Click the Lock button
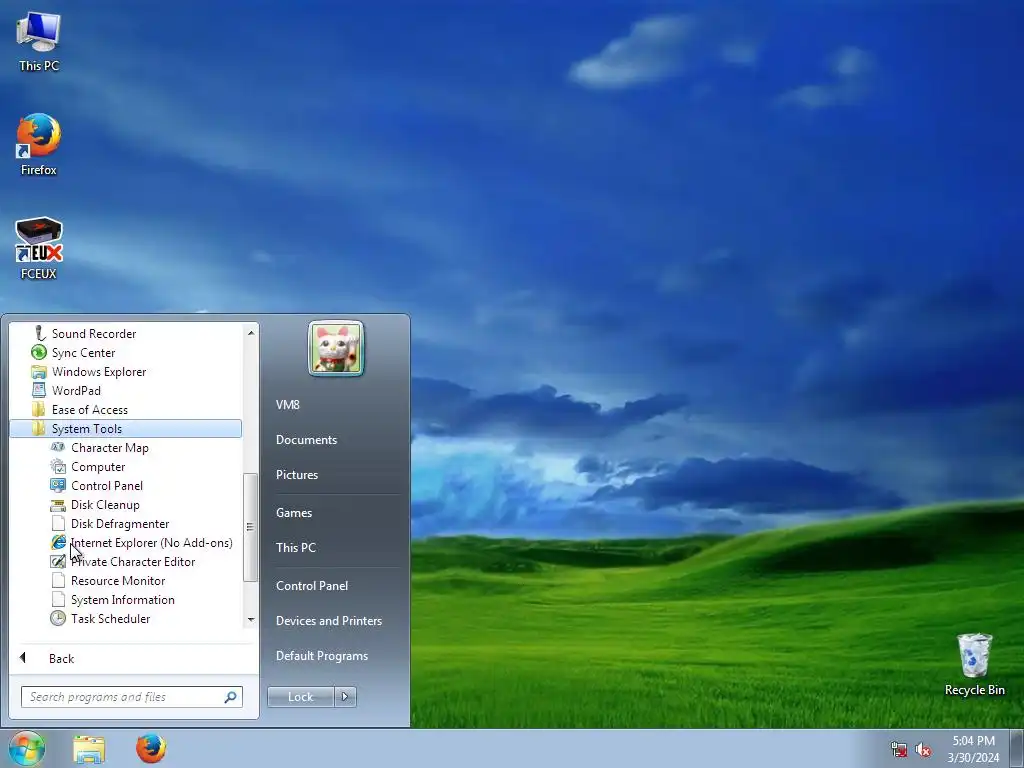Image resolution: width=1024 pixels, height=768 pixels. click(300, 697)
